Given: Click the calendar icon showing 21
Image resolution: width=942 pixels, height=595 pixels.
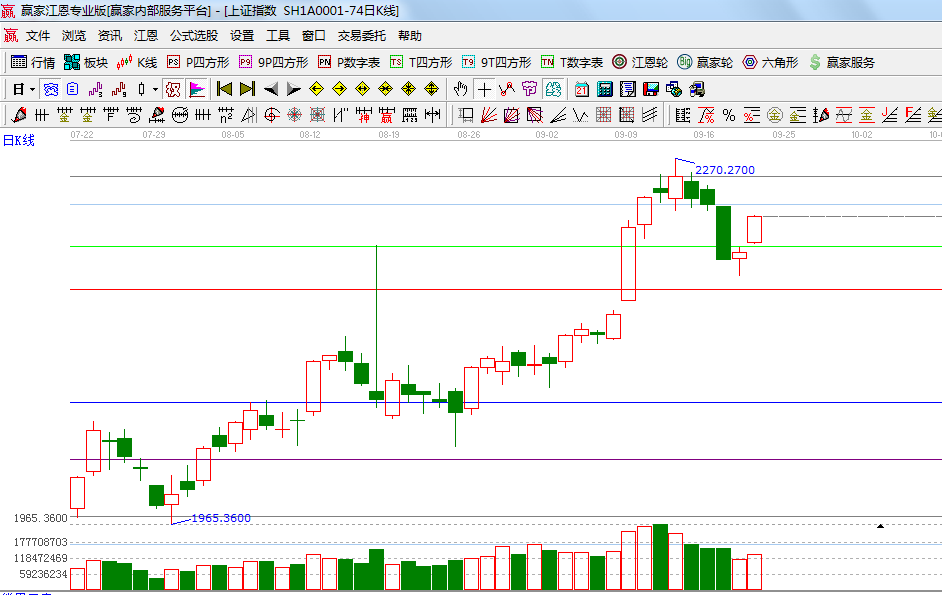Looking at the screenshot, I should point(581,89).
